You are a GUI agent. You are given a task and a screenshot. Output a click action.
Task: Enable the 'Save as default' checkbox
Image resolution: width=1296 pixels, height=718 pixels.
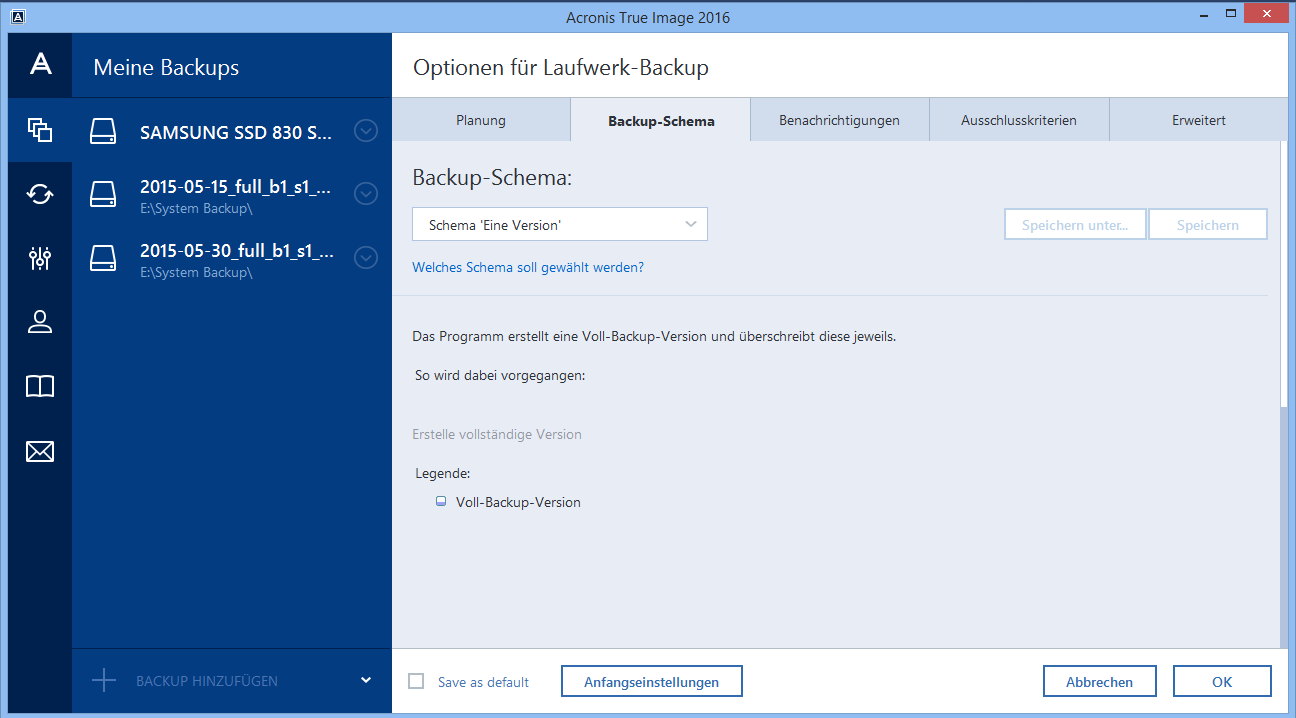416,682
